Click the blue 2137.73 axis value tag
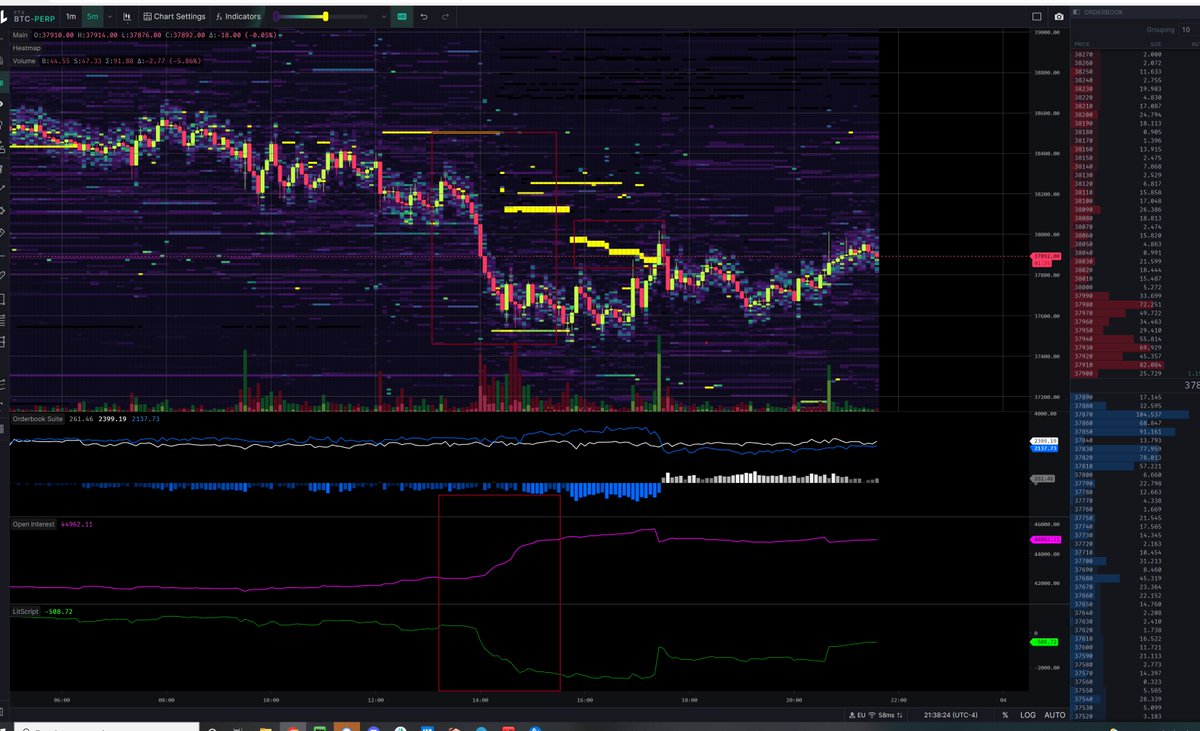This screenshot has height=731, width=1200. click(x=1046, y=450)
